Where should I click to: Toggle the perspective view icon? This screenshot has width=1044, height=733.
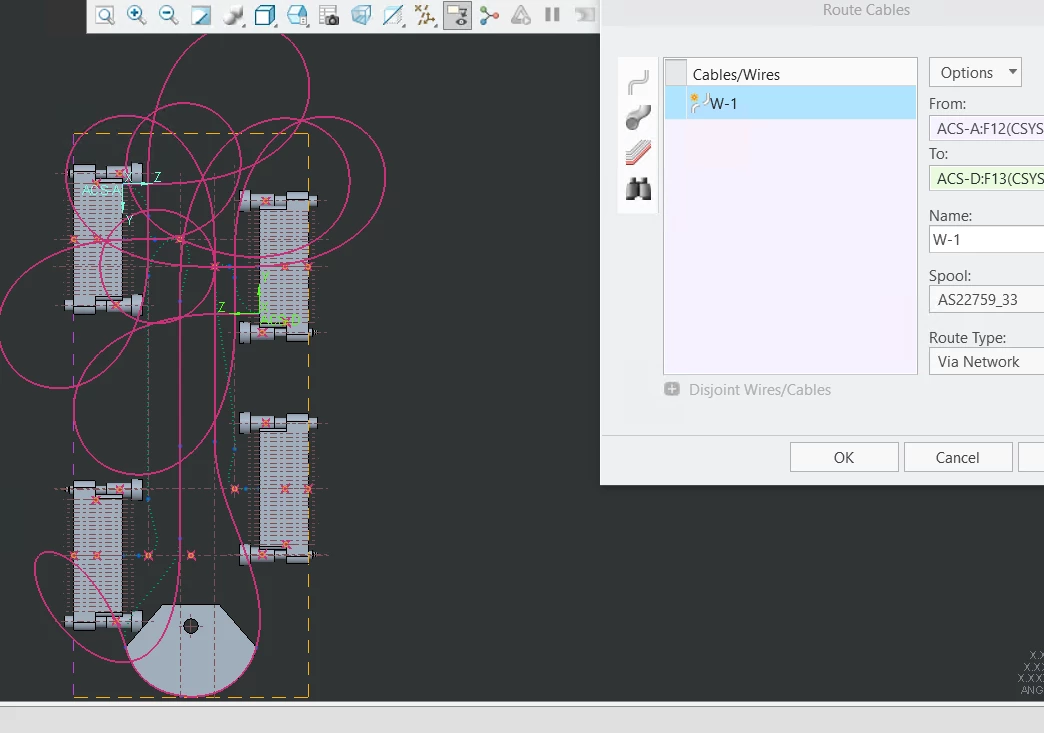361,15
